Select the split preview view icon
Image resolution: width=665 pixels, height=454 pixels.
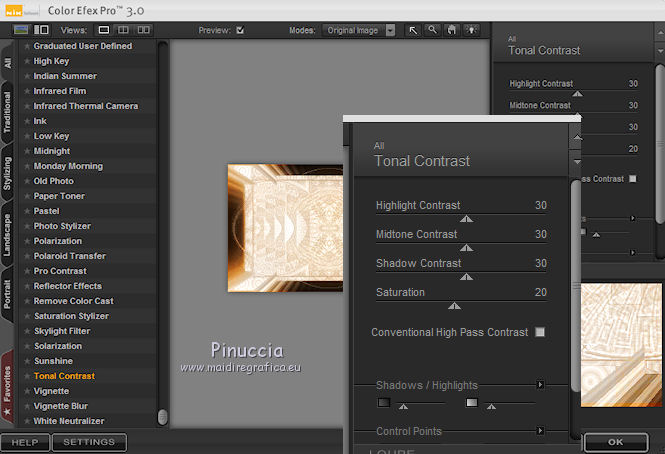click(123, 30)
